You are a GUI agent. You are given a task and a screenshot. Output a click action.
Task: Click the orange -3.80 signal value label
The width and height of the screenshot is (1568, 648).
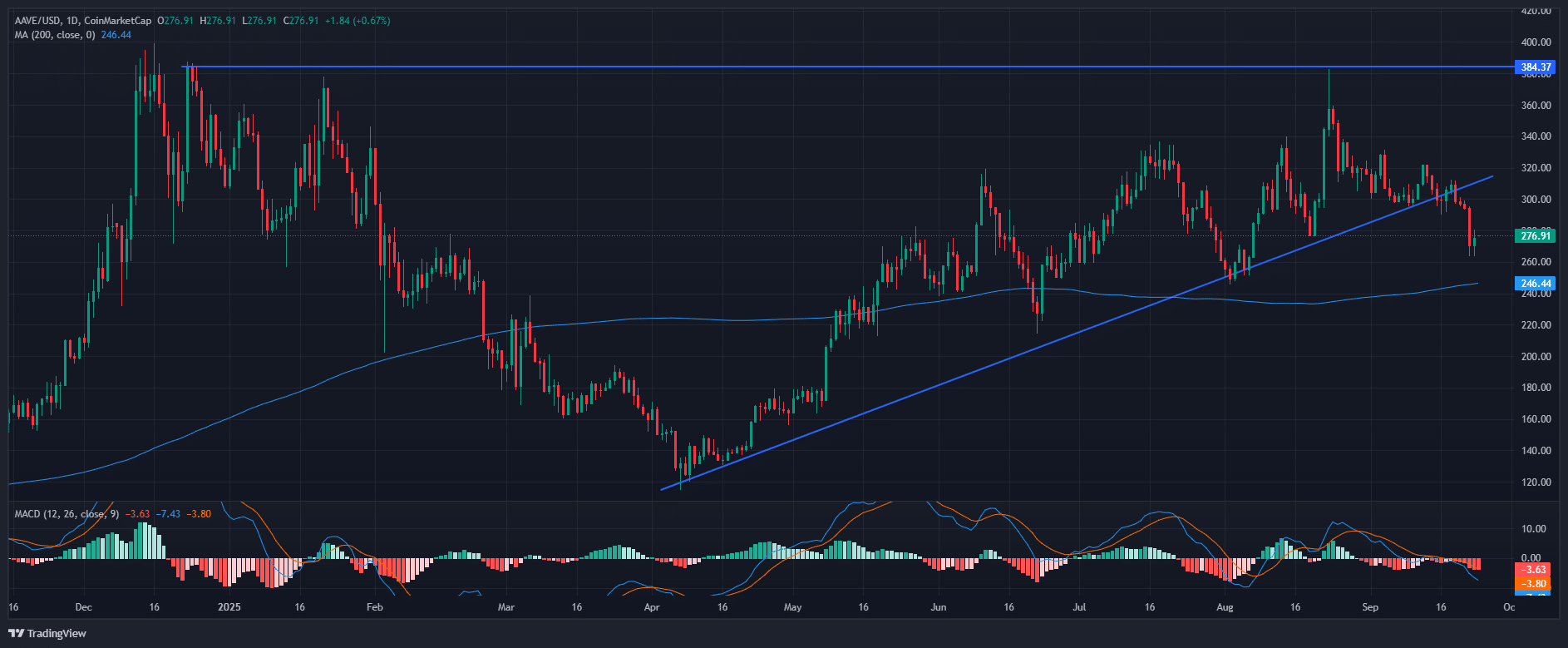(1535, 584)
